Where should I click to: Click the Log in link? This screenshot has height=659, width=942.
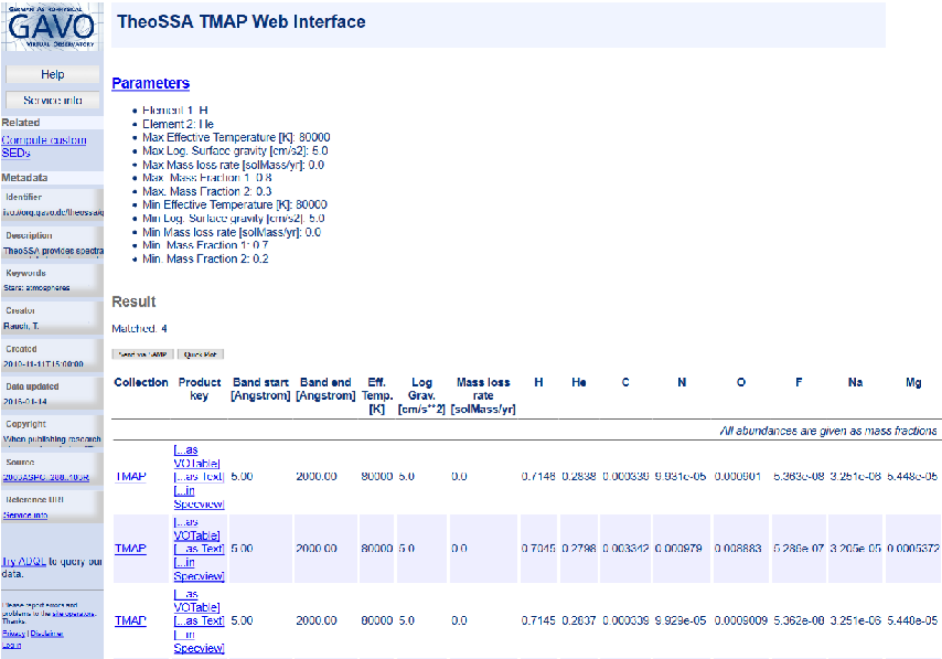11,644
